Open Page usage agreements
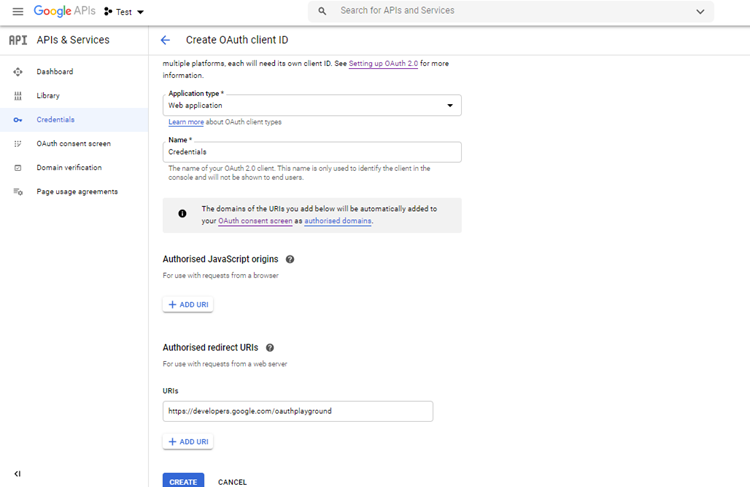Image resolution: width=750 pixels, height=487 pixels. [77, 192]
